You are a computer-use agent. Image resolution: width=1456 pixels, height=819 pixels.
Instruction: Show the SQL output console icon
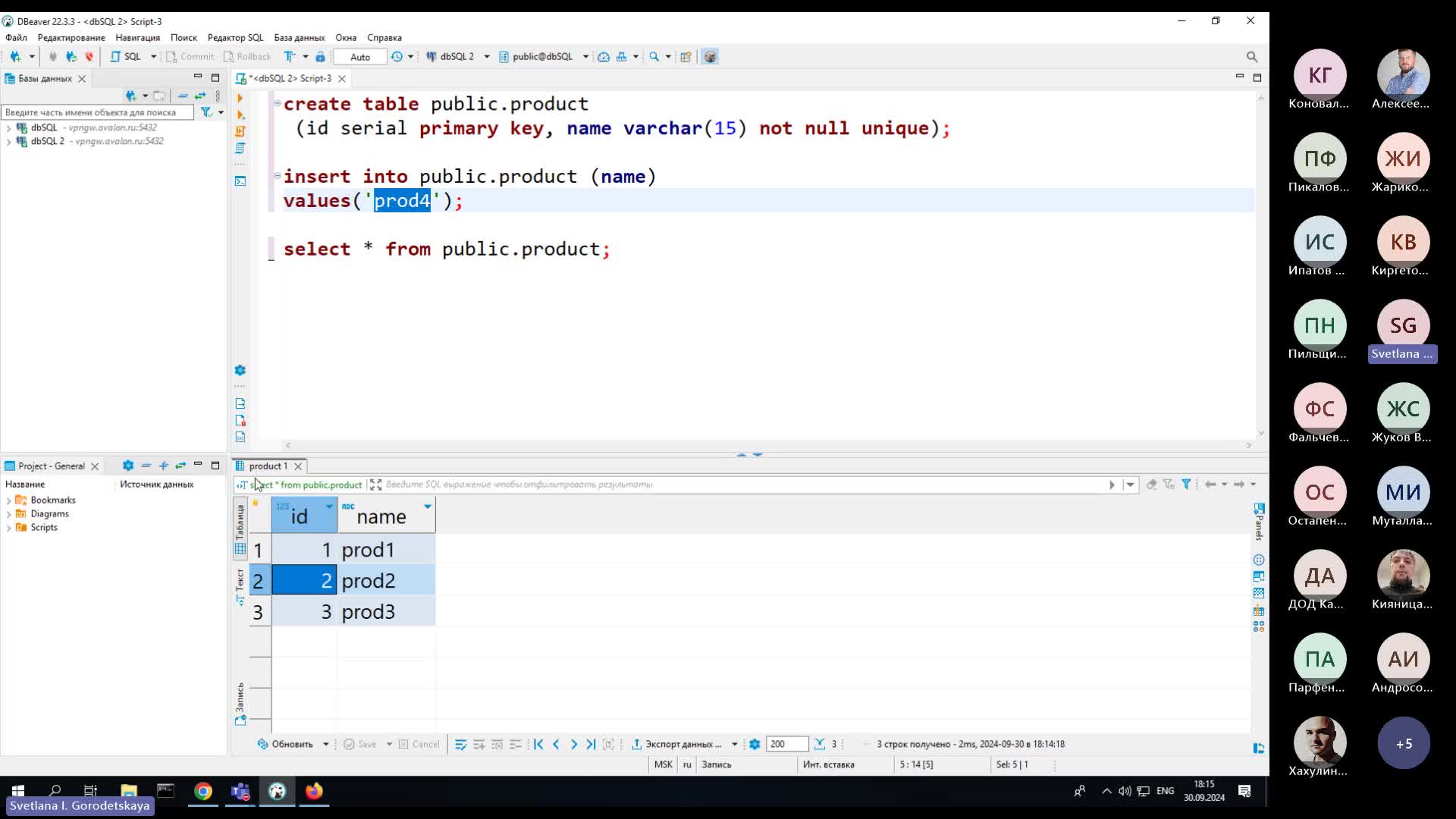click(240, 181)
